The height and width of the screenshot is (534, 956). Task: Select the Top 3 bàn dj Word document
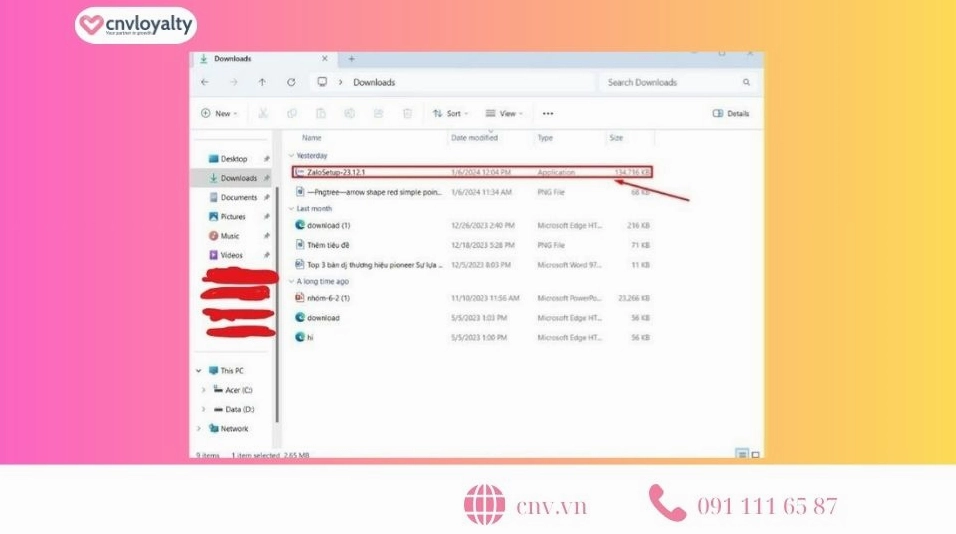click(x=472, y=265)
